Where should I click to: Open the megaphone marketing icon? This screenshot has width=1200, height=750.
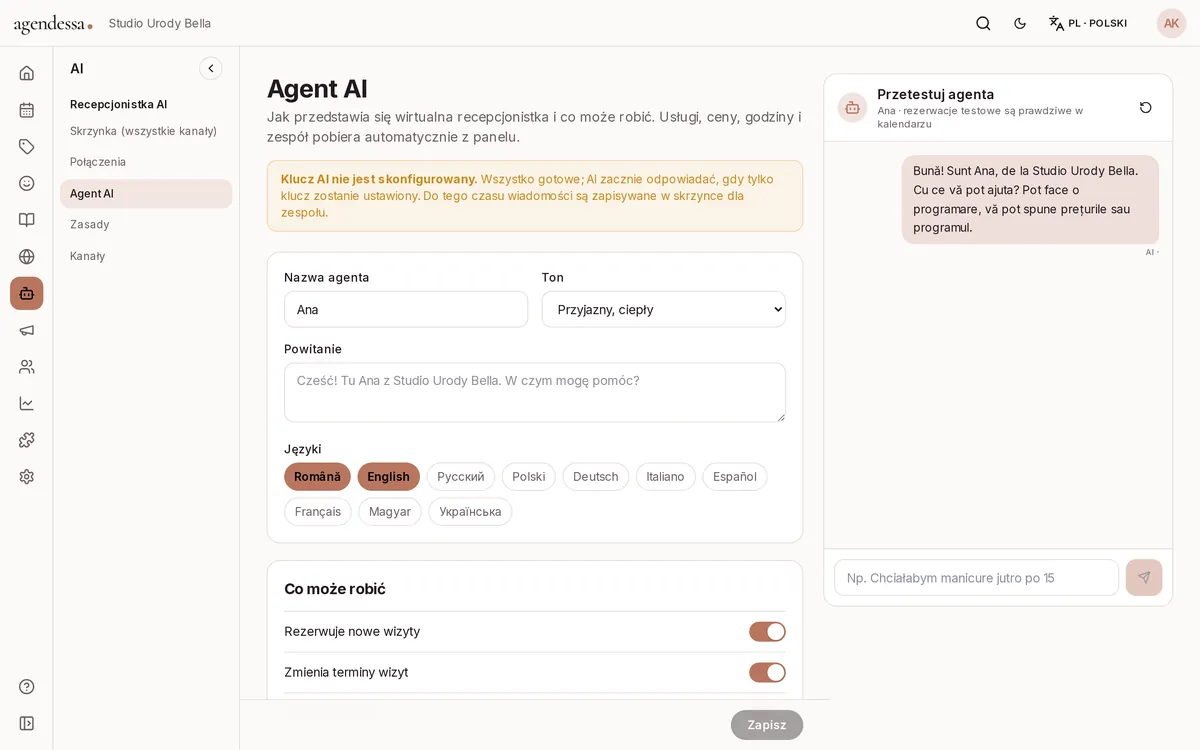click(27, 330)
